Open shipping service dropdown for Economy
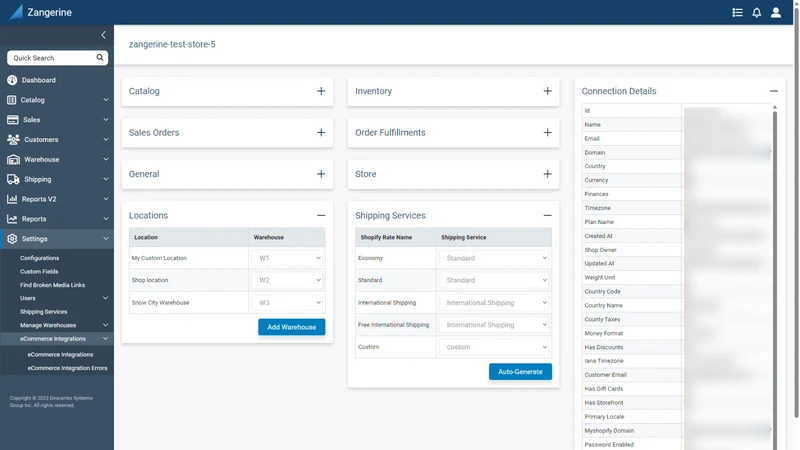Screen dimensions: 800x450 tap(494, 258)
